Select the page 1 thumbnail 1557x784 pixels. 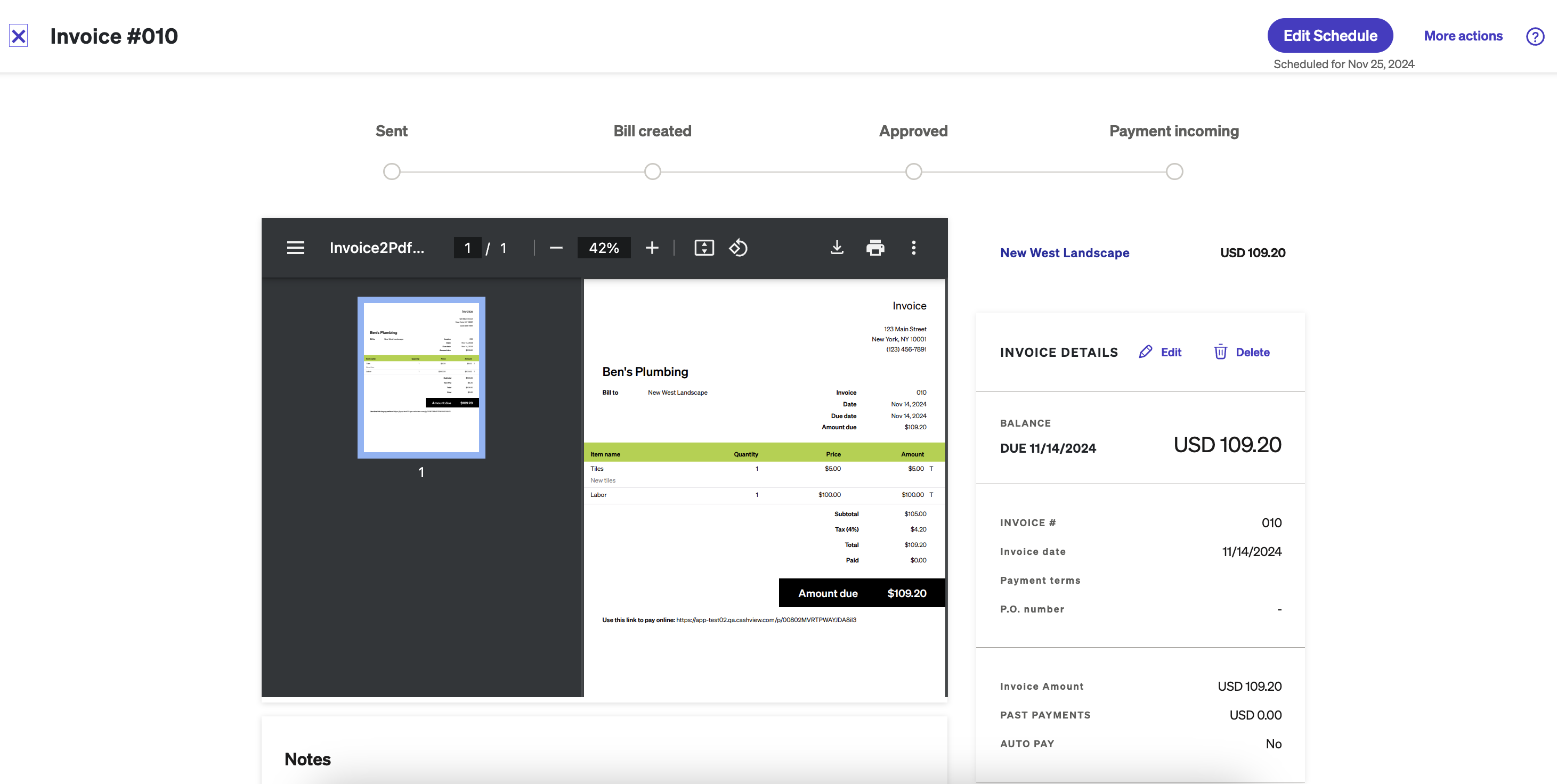(x=421, y=378)
